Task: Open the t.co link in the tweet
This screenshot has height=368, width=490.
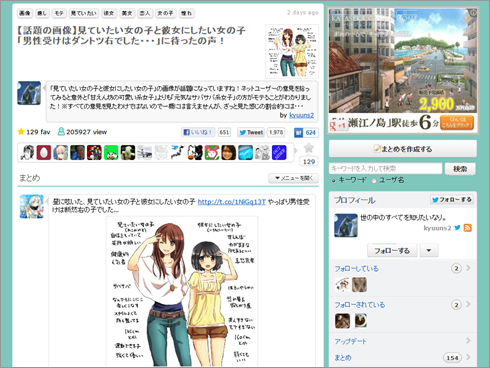Action: (x=232, y=202)
